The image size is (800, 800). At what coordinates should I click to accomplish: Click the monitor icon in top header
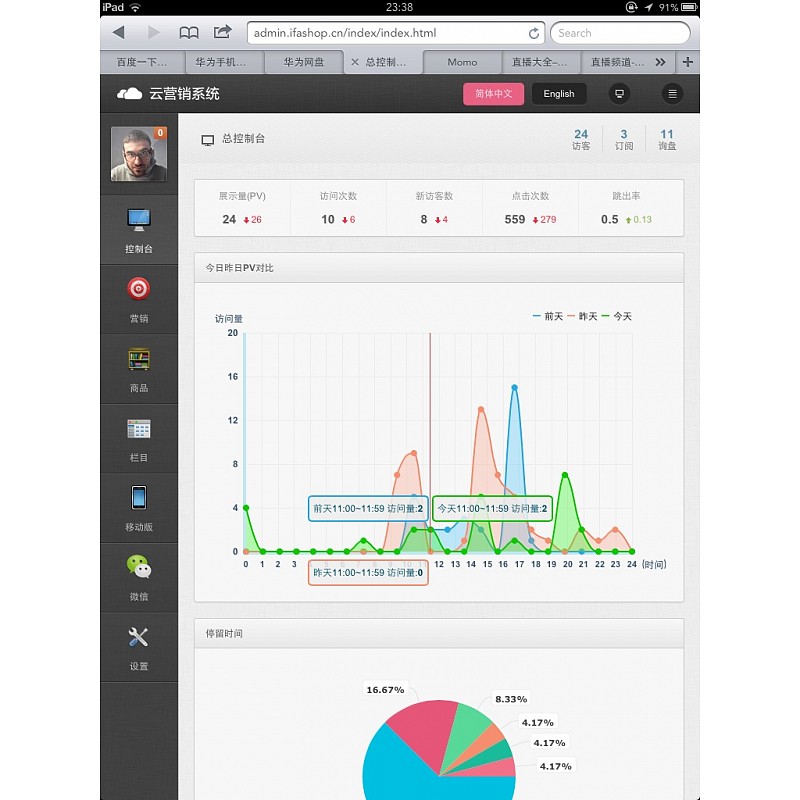point(620,94)
